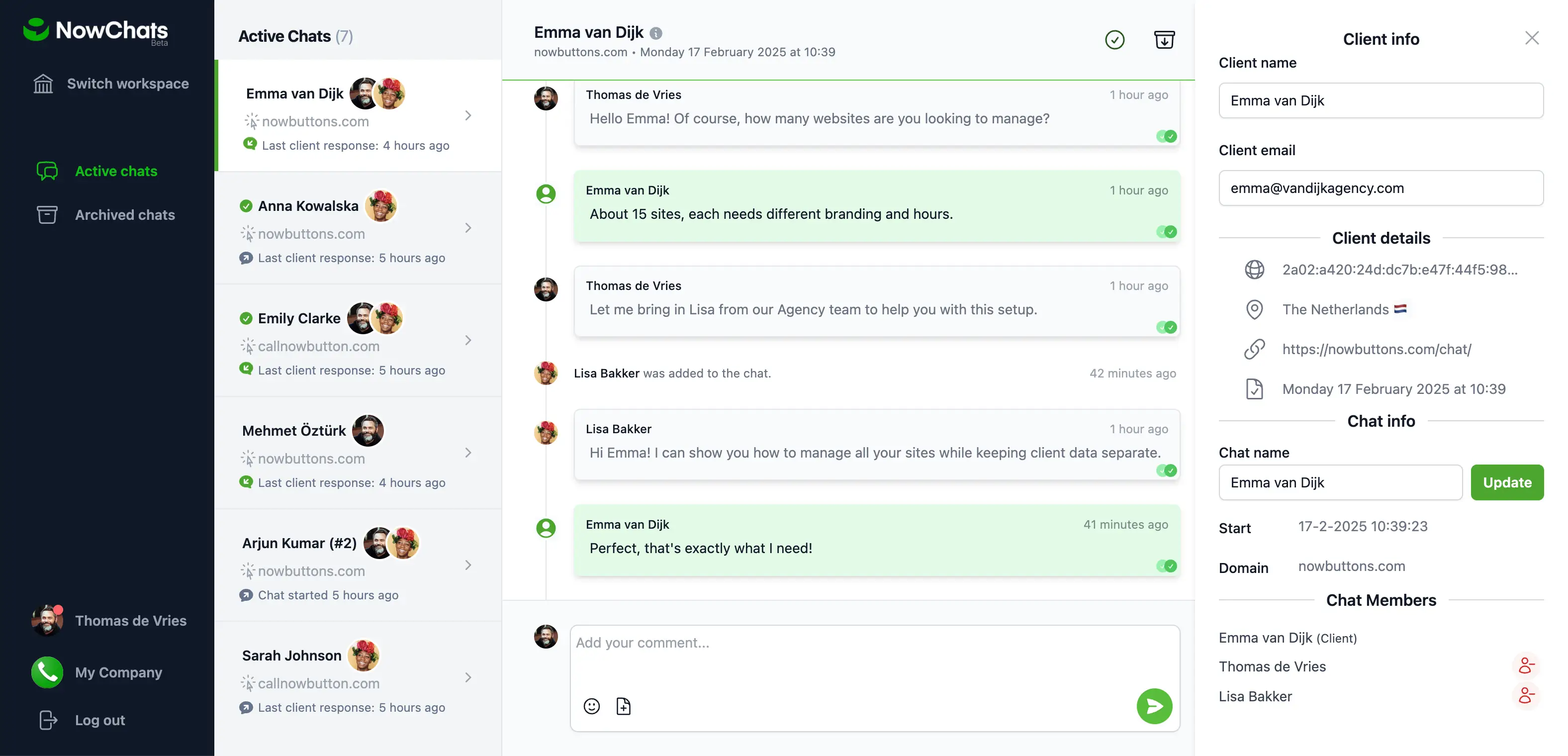The width and height of the screenshot is (1568, 756).
Task: Click Emma van Dijk's green avatar beside her message
Action: click(546, 528)
